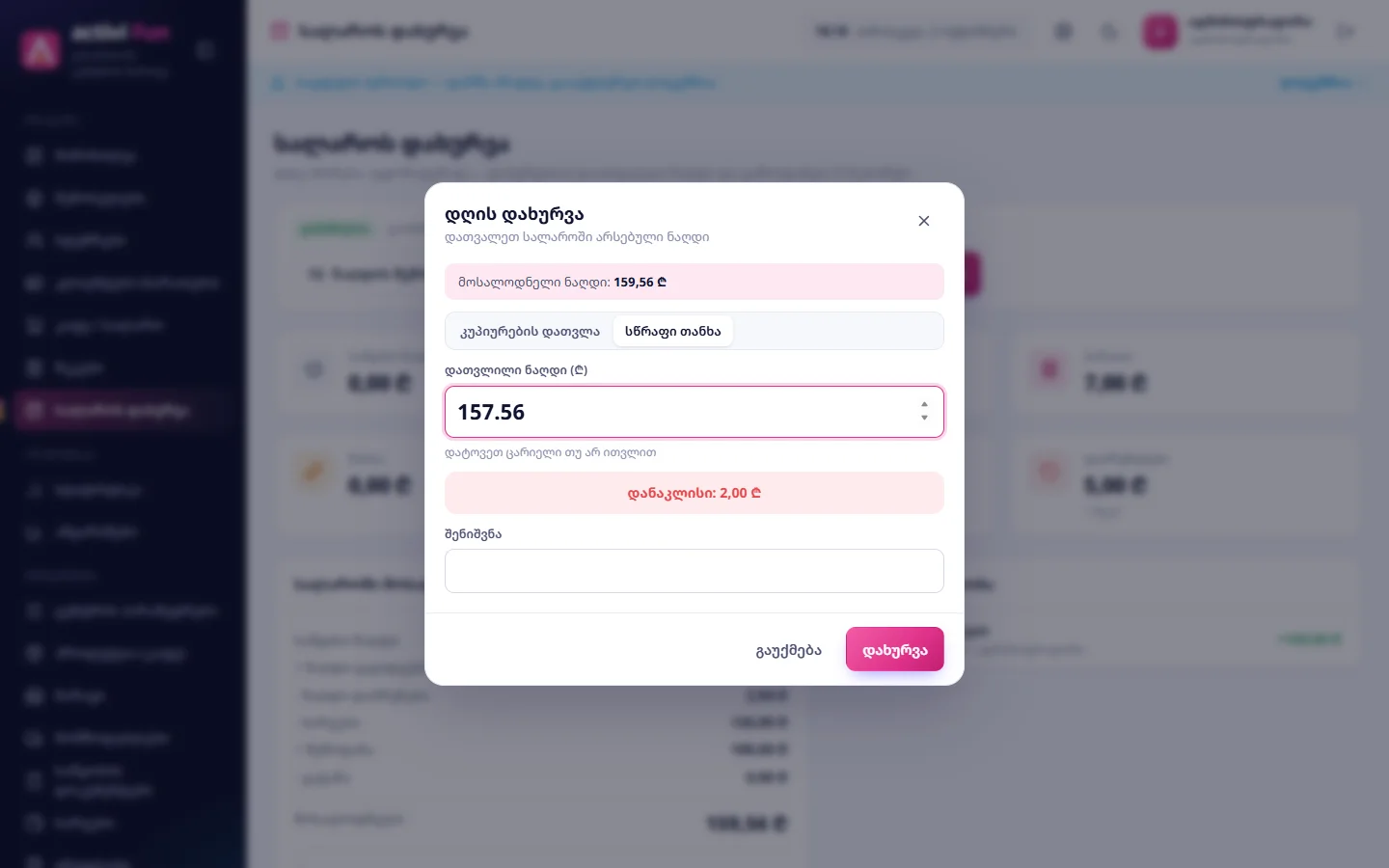Increase counted cash with up stepper arrow
Screen dimensions: 1389x868
point(924,405)
